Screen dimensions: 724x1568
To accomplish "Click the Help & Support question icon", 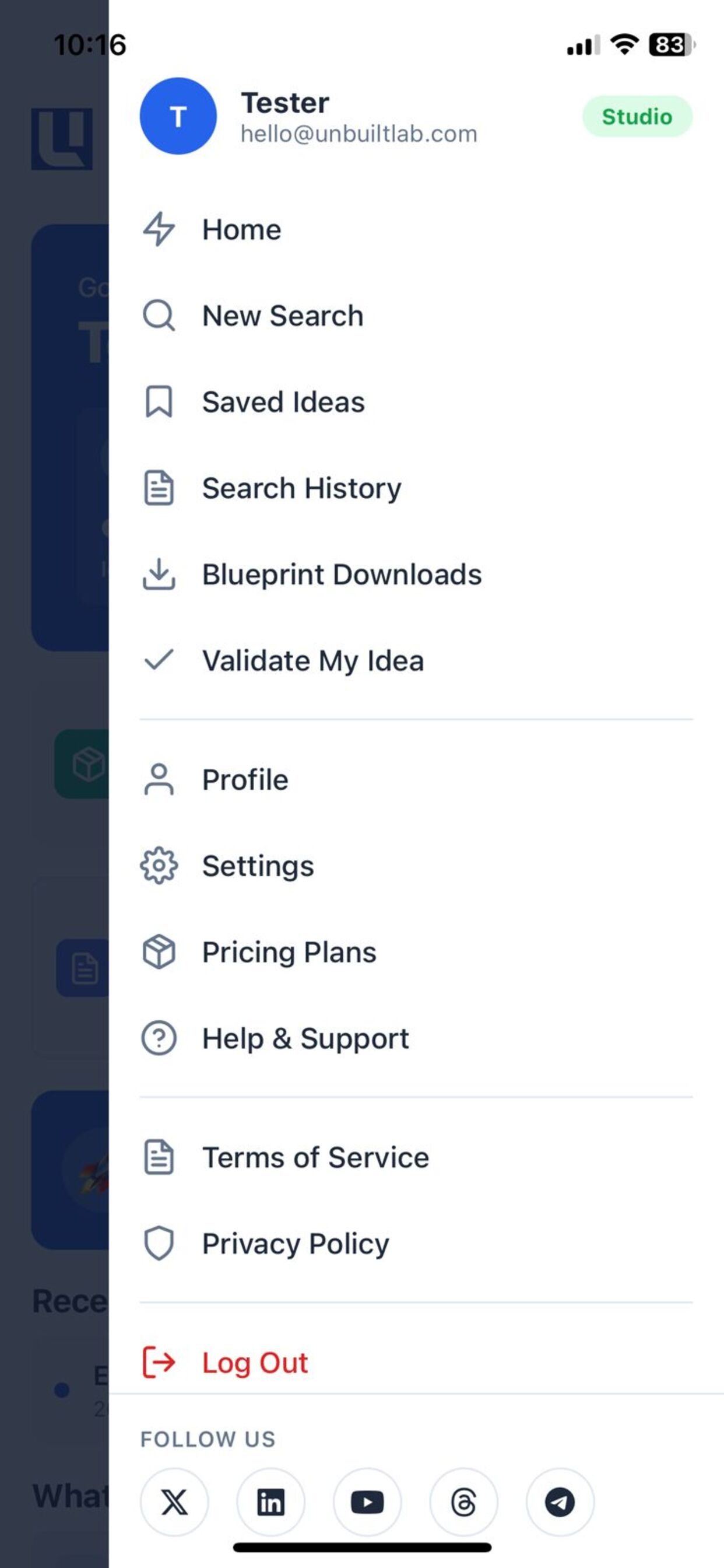I will click(x=159, y=1038).
